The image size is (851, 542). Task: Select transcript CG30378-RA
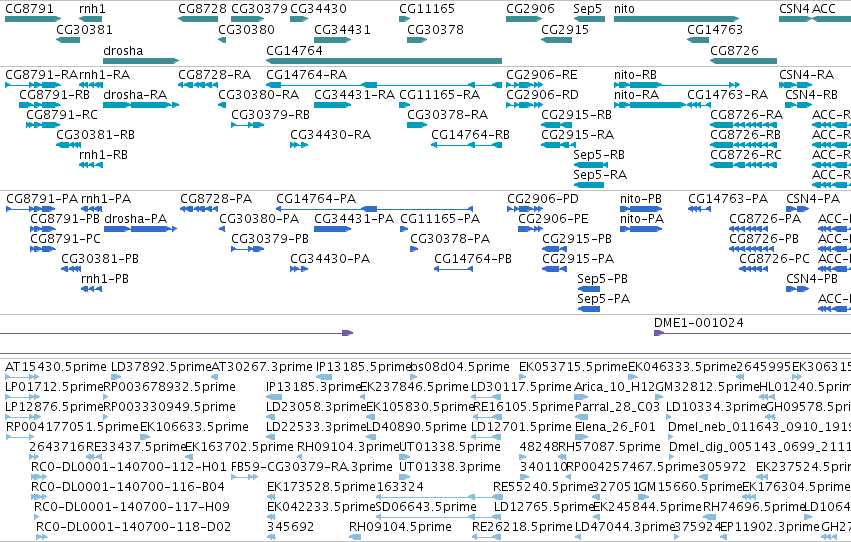(448, 115)
